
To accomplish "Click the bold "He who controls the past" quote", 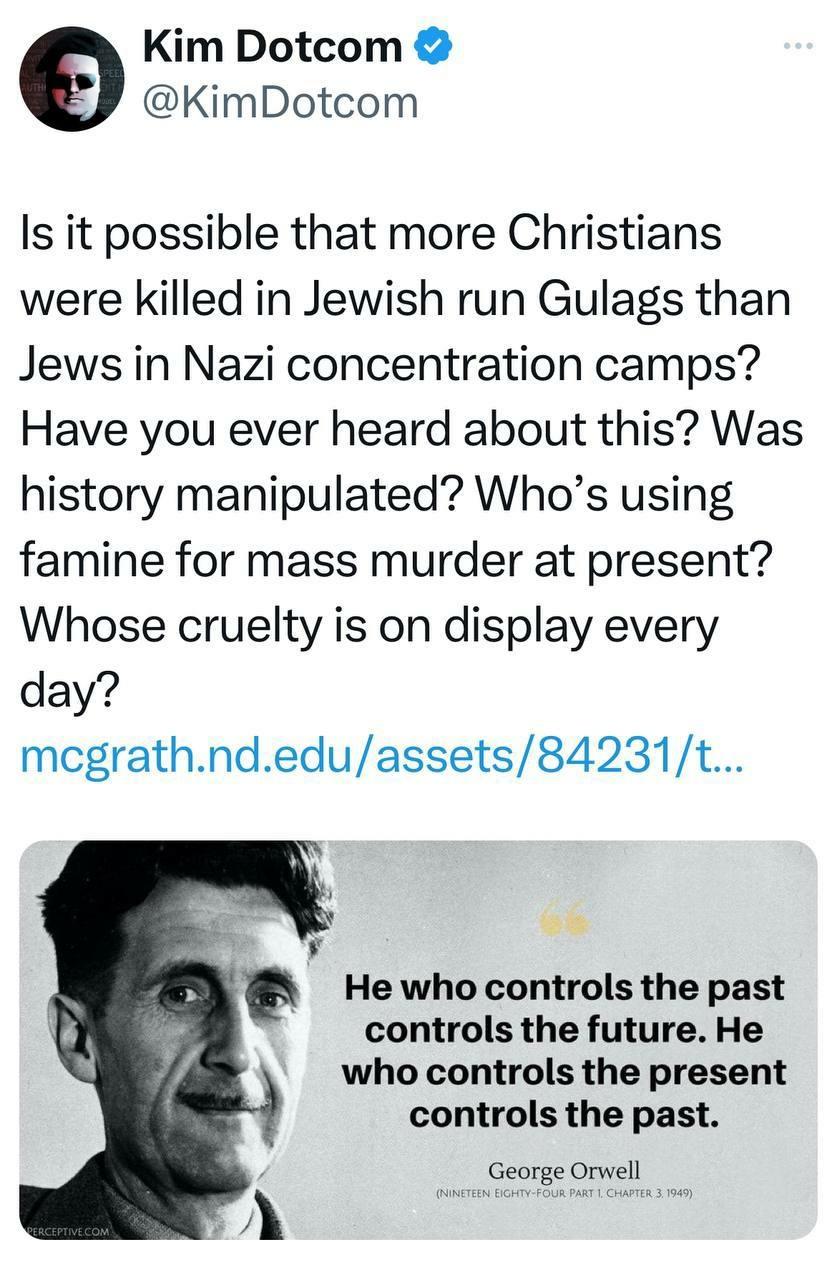I will (x=564, y=988).
